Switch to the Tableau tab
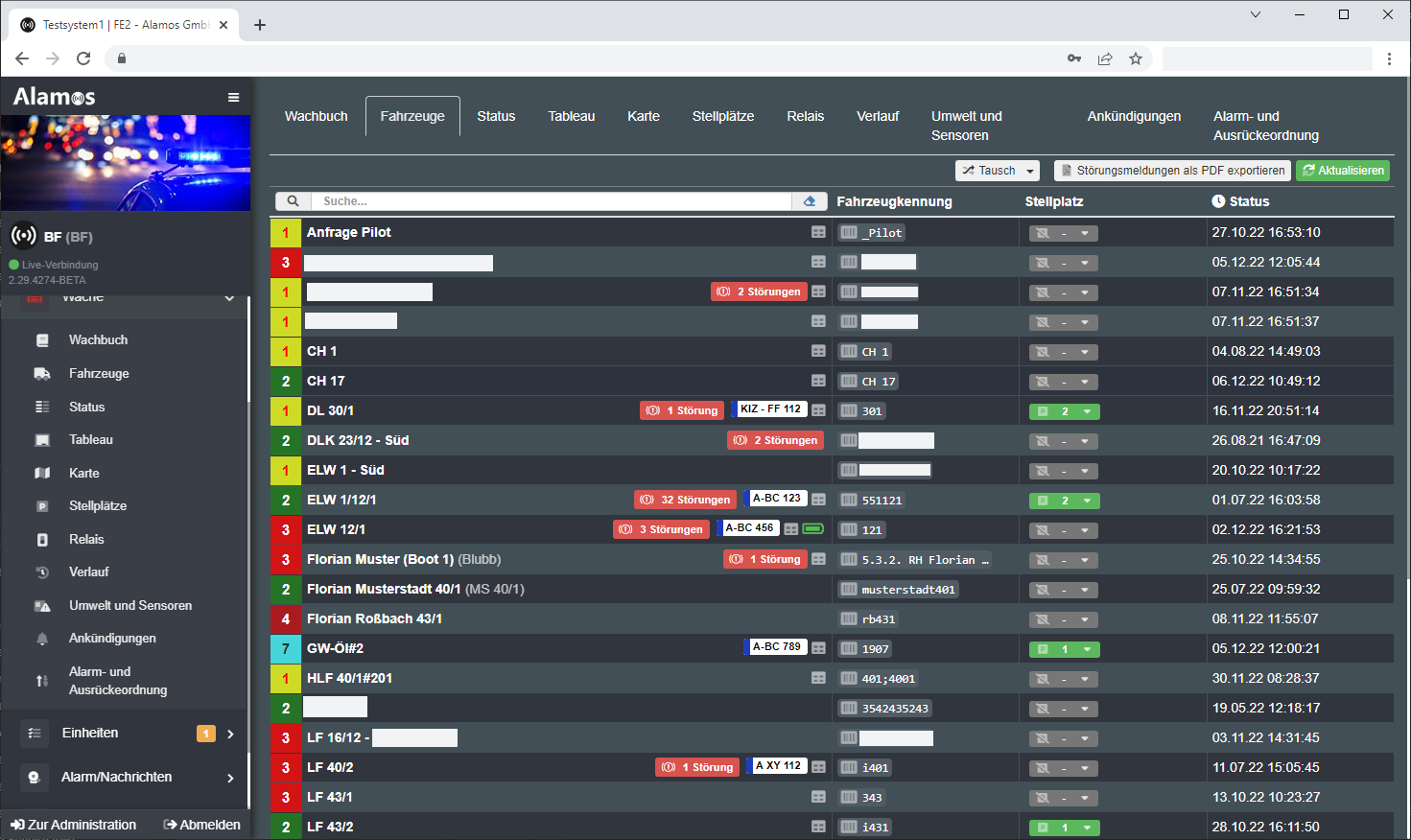This screenshot has height=840, width=1411. [x=571, y=116]
